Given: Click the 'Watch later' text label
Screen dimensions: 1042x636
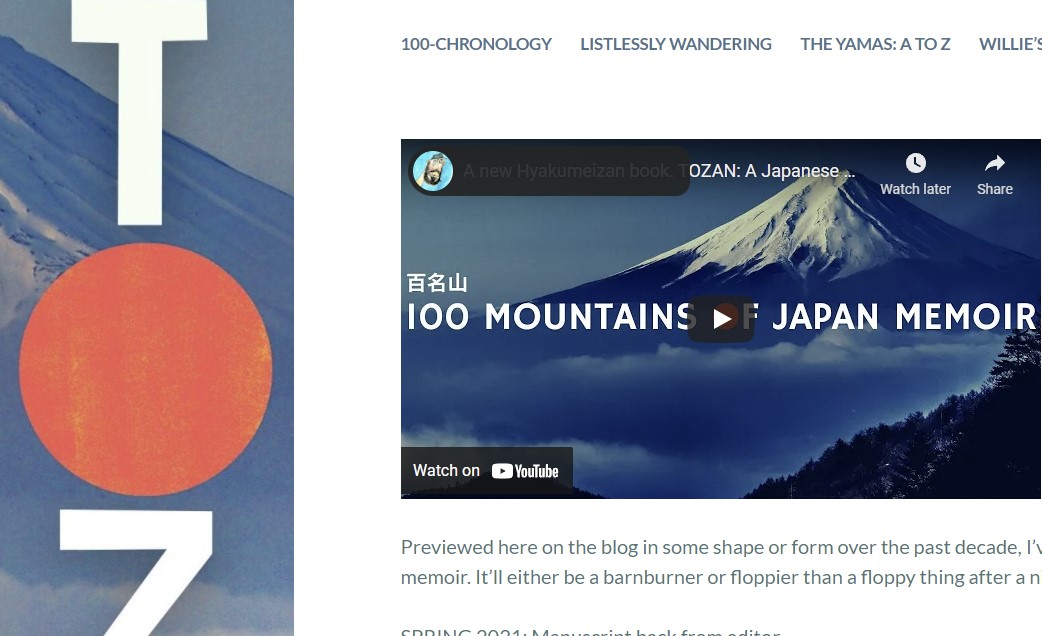Looking at the screenshot, I should [x=916, y=189].
